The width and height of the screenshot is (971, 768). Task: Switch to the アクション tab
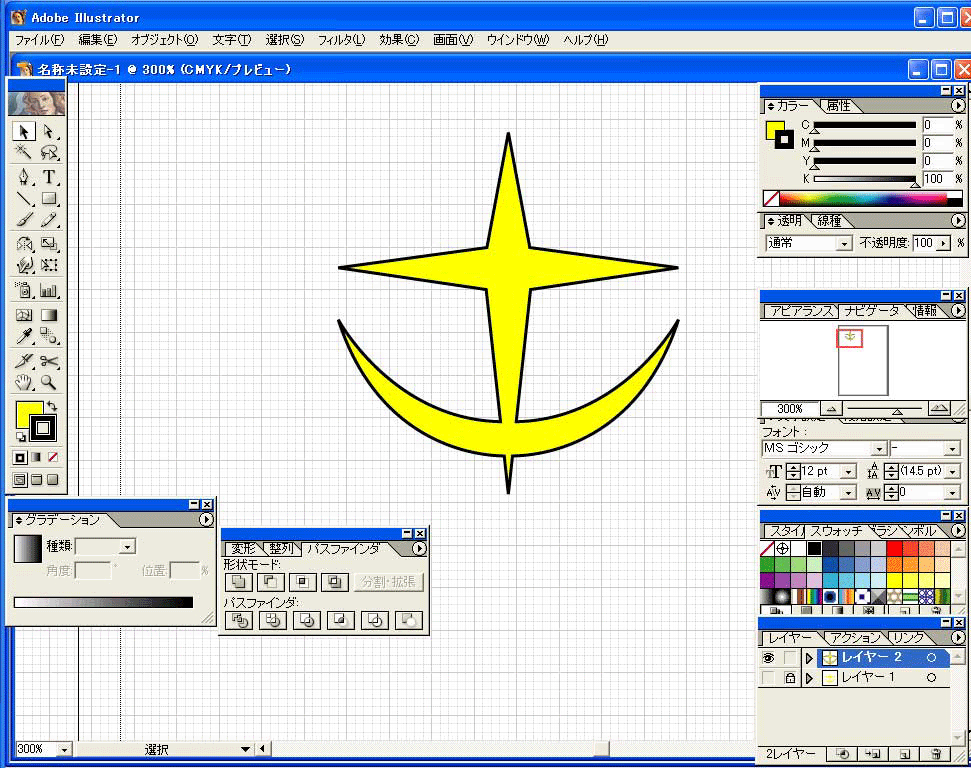[x=855, y=638]
